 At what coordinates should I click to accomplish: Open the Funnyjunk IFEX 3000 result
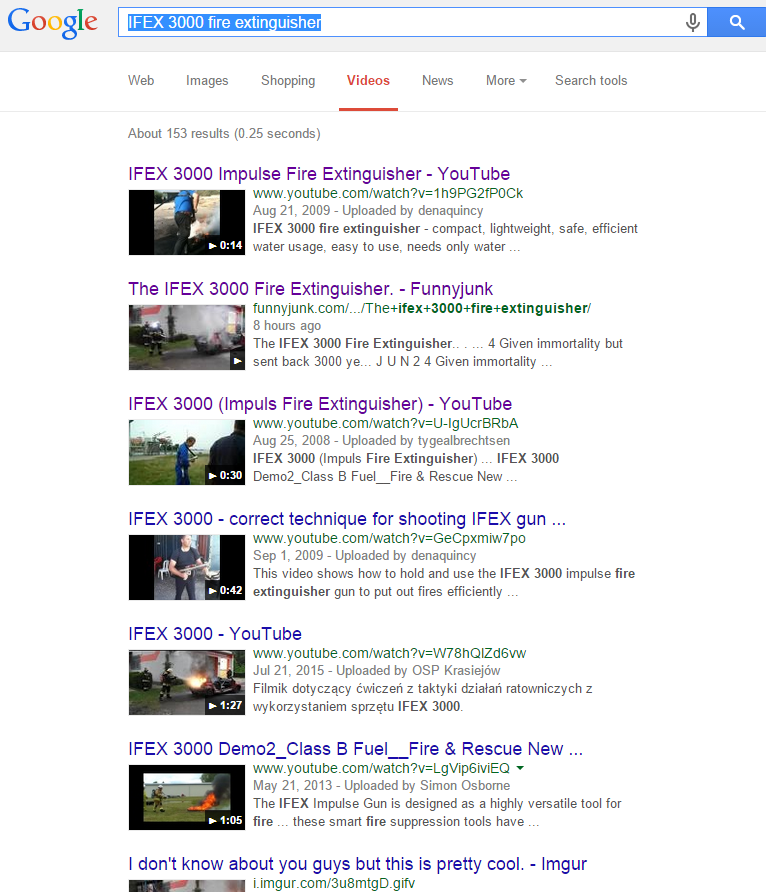(310, 289)
